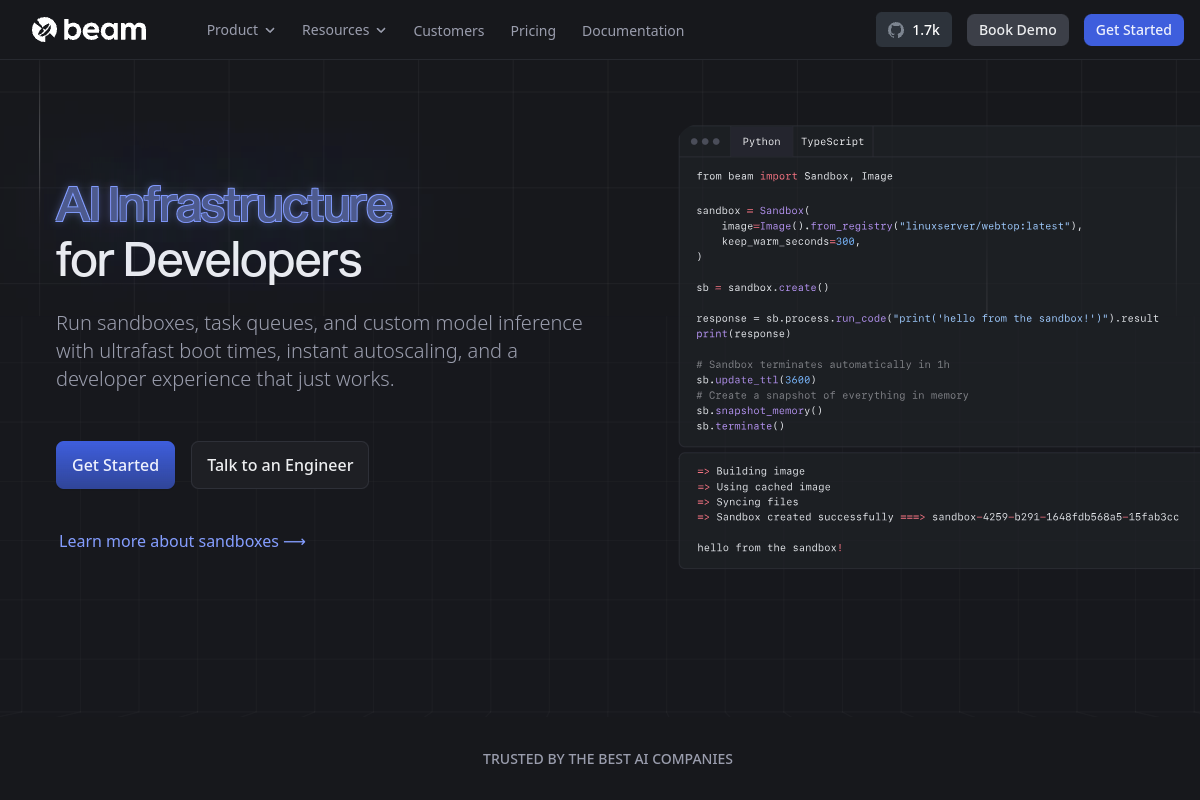Click '=> Building image' output line
Screen dimensions: 1200x800
click(751, 471)
